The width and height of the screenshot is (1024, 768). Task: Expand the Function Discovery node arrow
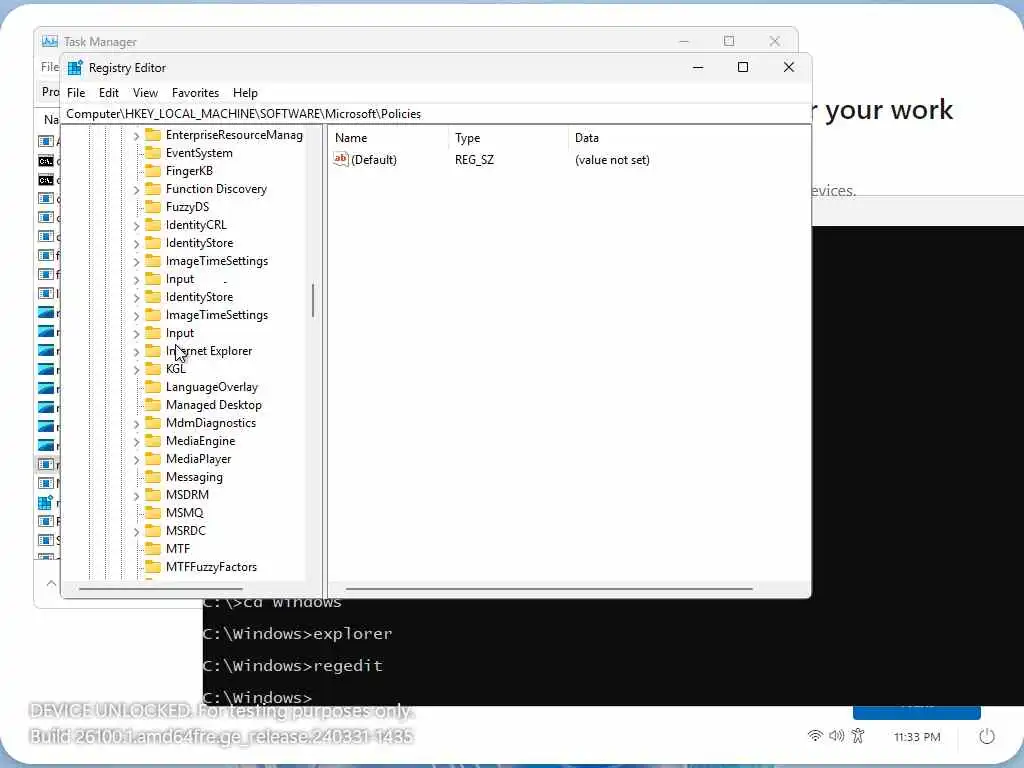136,190
